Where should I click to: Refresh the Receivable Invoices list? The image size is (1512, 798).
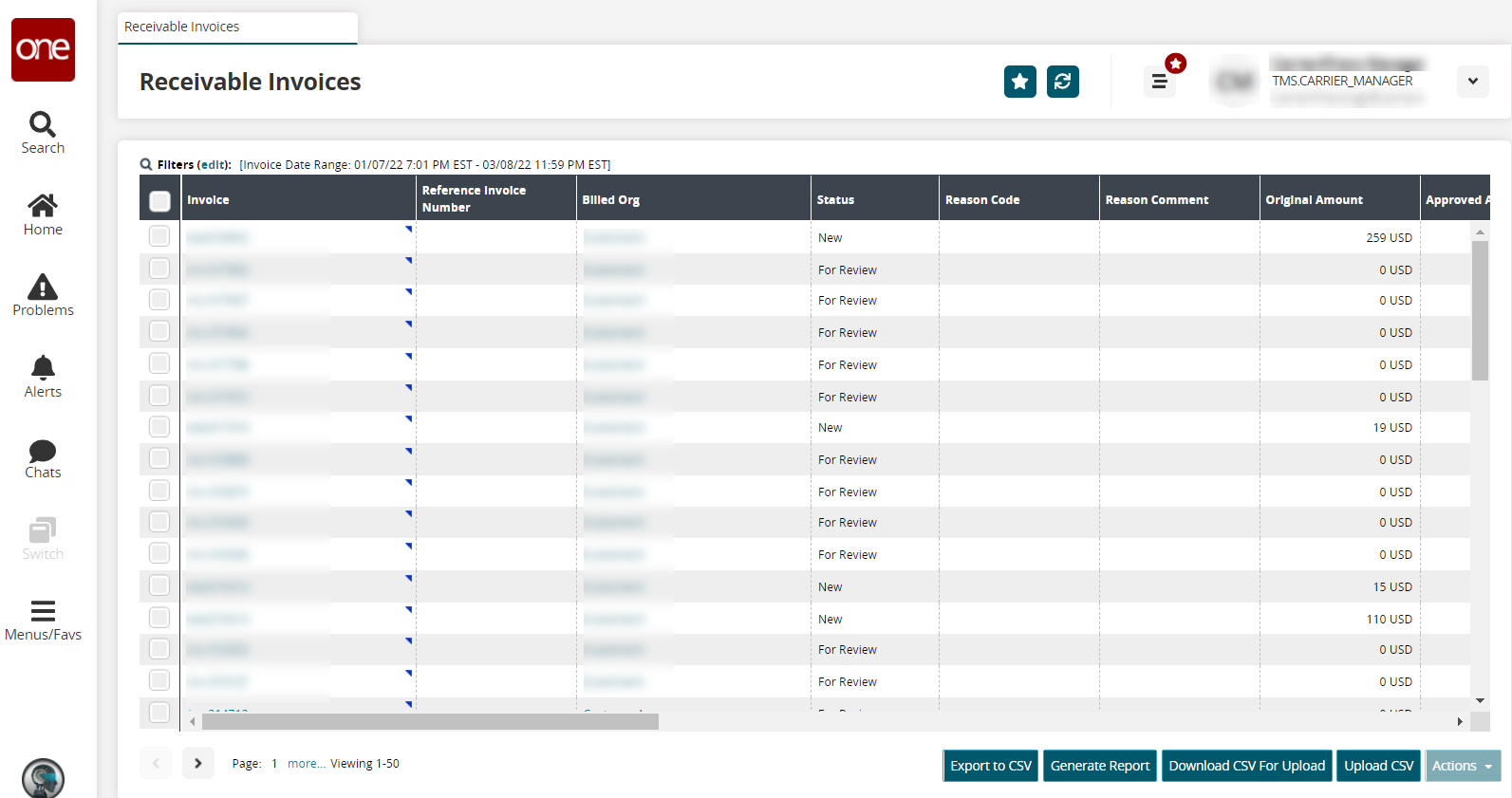coord(1062,82)
